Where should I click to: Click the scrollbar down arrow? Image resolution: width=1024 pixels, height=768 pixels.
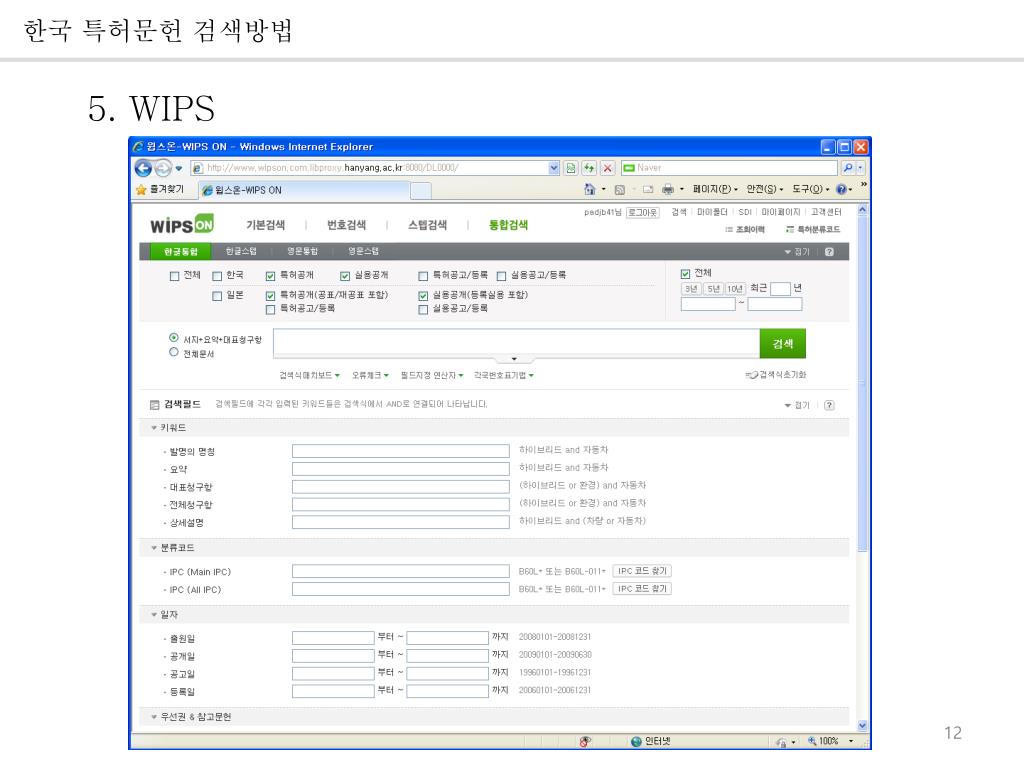[862, 725]
